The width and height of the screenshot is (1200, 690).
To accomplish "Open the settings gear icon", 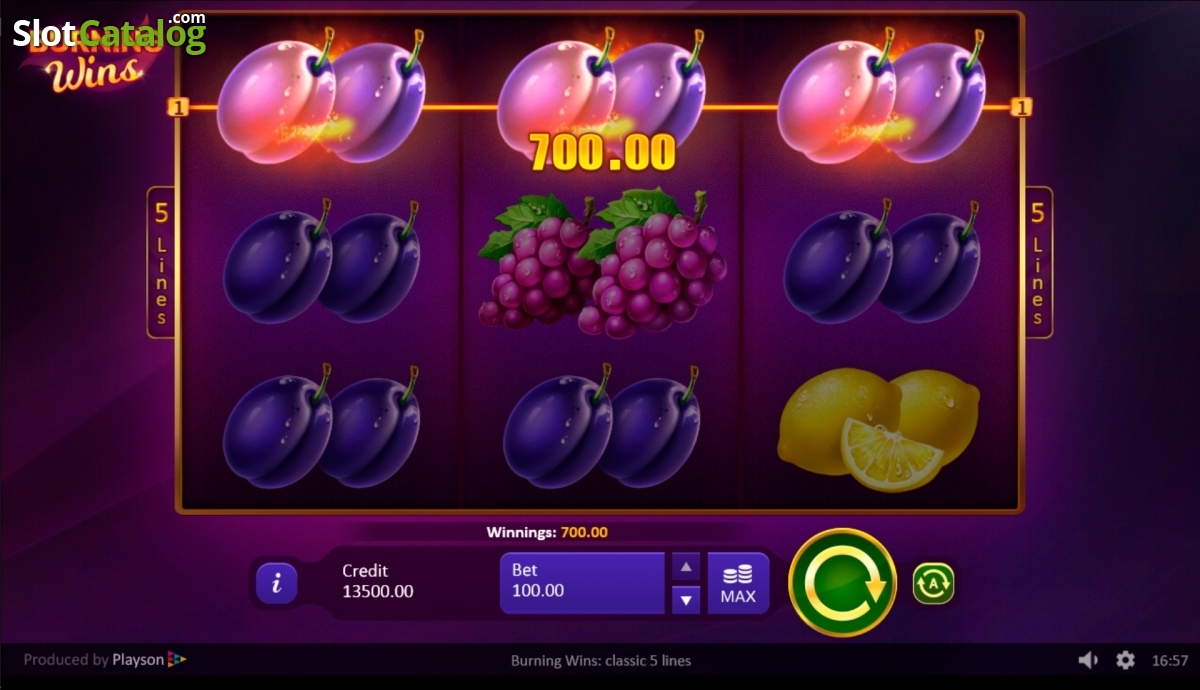I will pyautogui.click(x=1125, y=660).
